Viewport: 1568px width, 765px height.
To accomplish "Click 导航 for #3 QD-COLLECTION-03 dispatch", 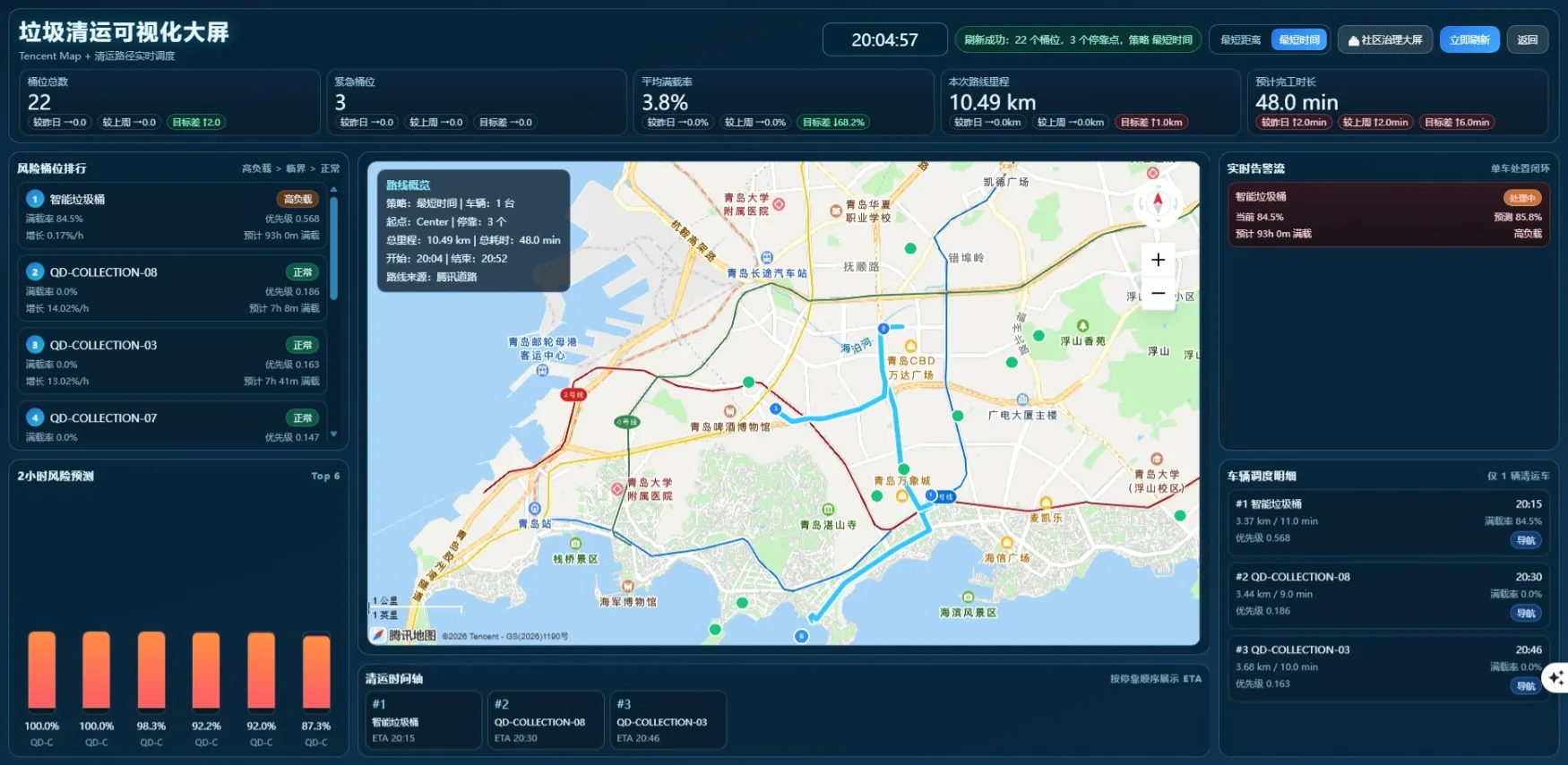I will click(1526, 686).
